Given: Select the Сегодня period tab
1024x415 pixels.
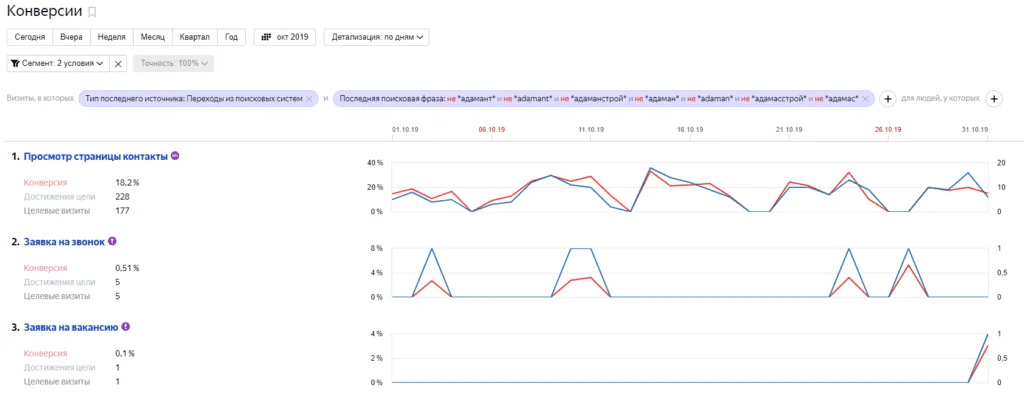Looking at the screenshot, I should [29, 37].
